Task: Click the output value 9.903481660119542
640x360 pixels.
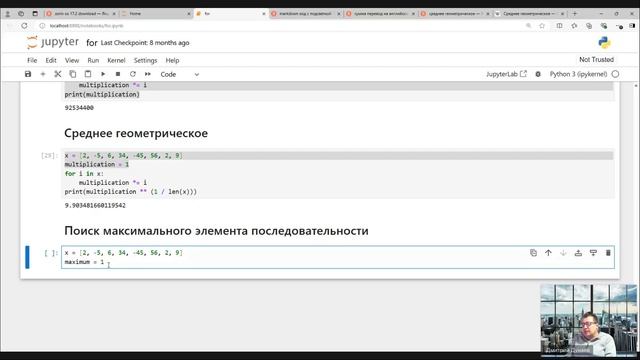Action: (95, 205)
